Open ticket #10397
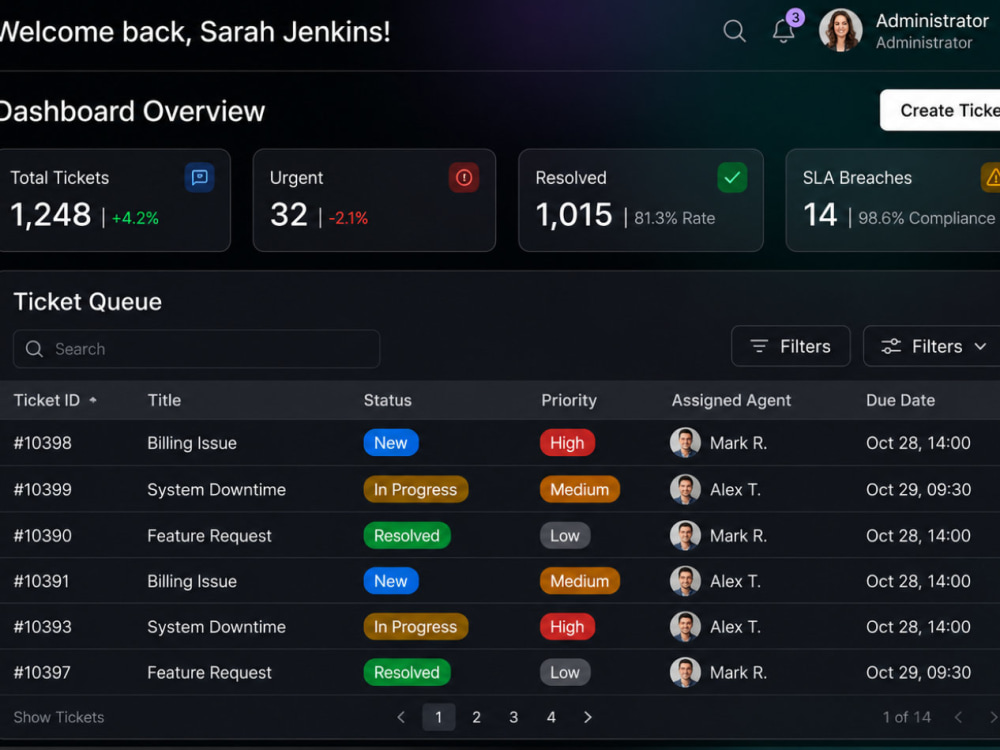This screenshot has height=750, width=1000. click(x=42, y=672)
